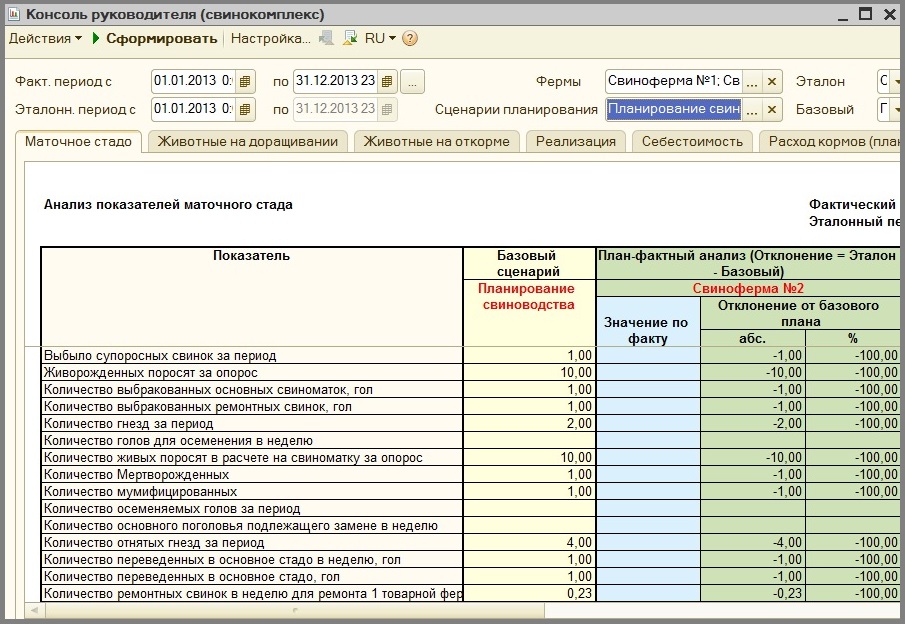Click the save settings toolbar icon
This screenshot has width=905, height=624.
click(350, 38)
